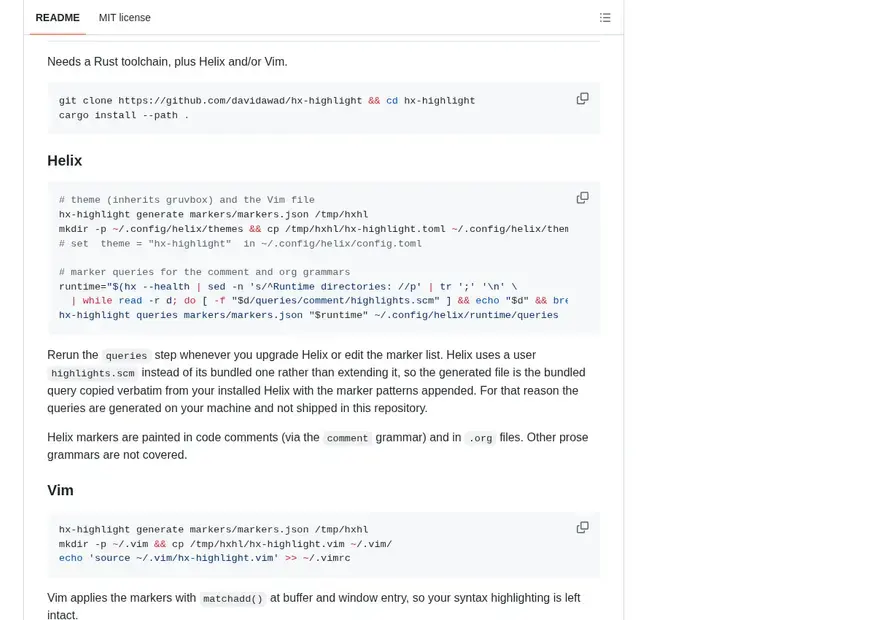Screen dimensions: 875x620
Task: Click the '.org' inline code text
Action: [x=480, y=438]
